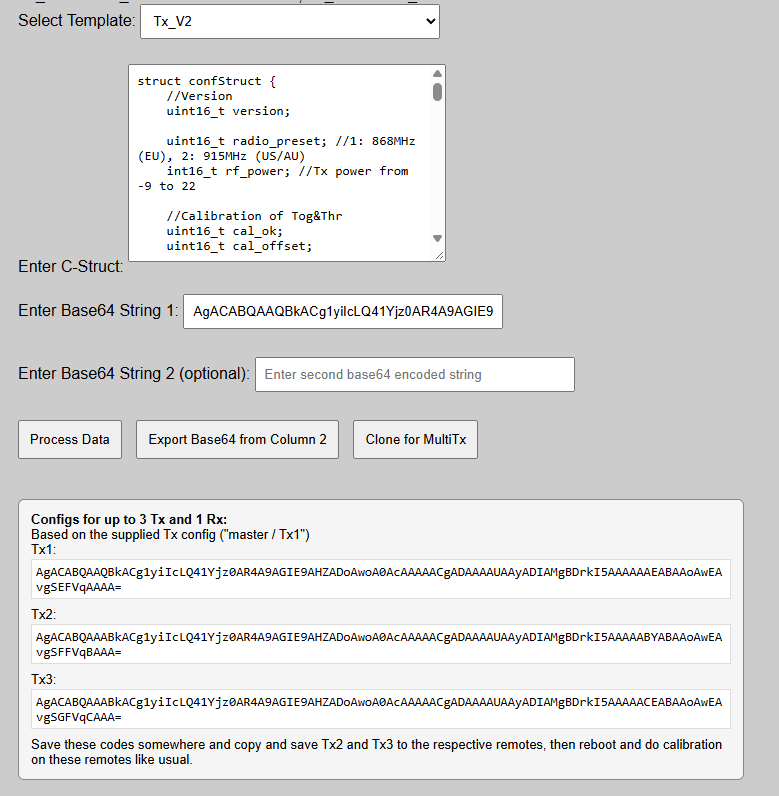
Task: Click the 'uint16_t cal_ok;' line
Action: click(225, 231)
